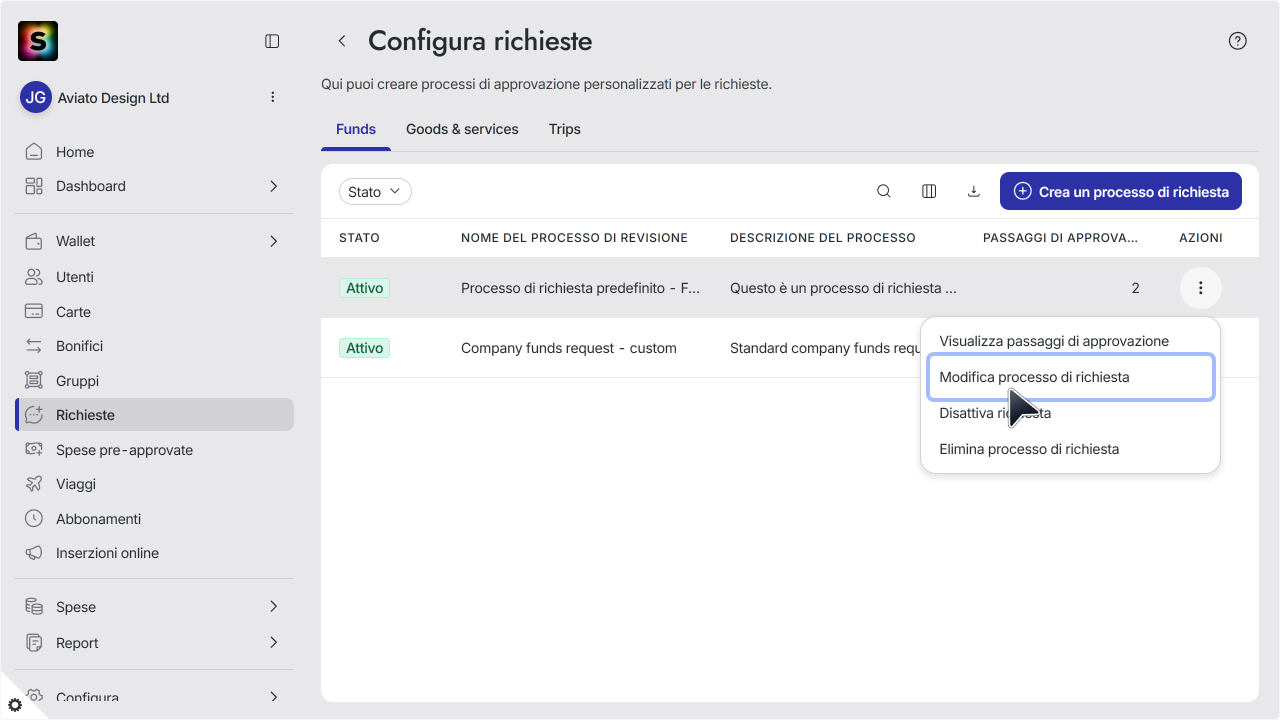Expand the Dashboard submenu chevron

pos(274,186)
